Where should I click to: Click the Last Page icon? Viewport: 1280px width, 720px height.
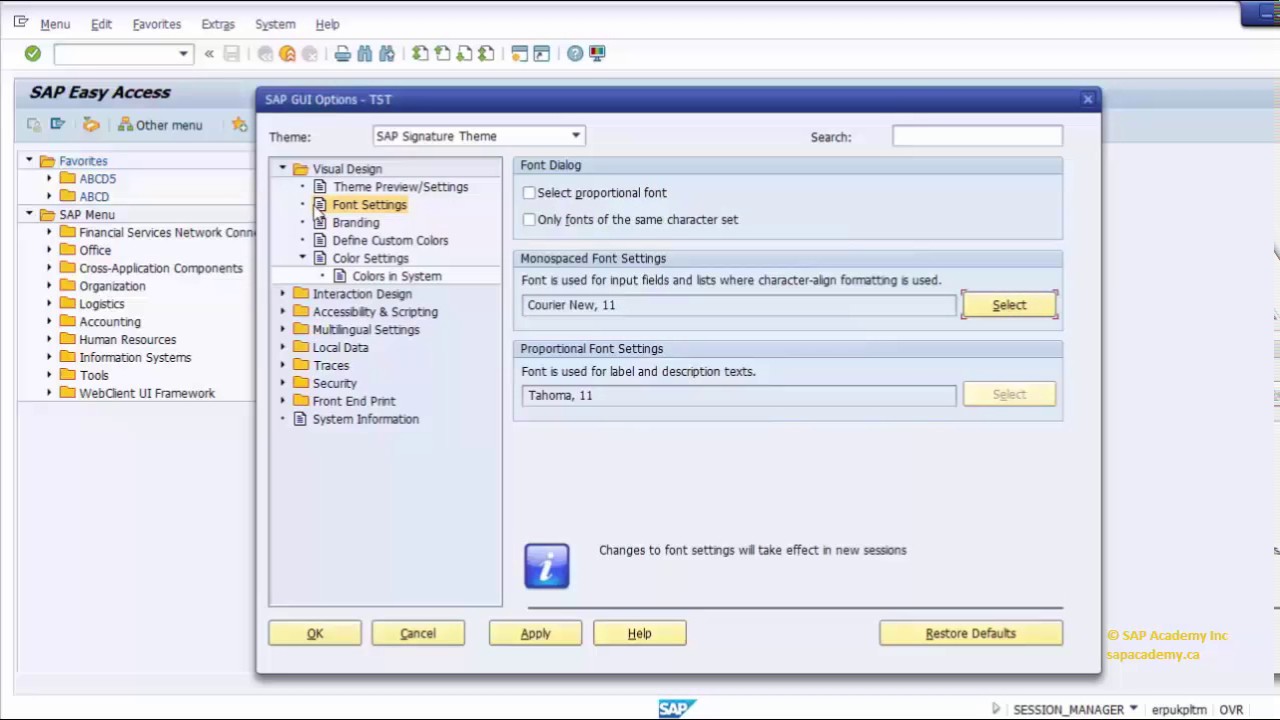tap(486, 54)
